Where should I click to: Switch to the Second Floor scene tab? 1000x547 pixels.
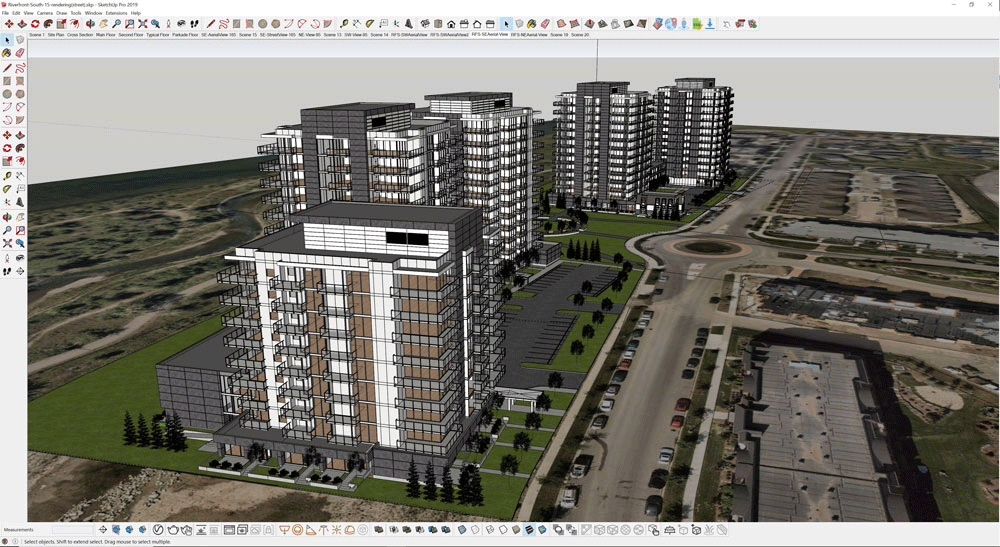pyautogui.click(x=131, y=34)
